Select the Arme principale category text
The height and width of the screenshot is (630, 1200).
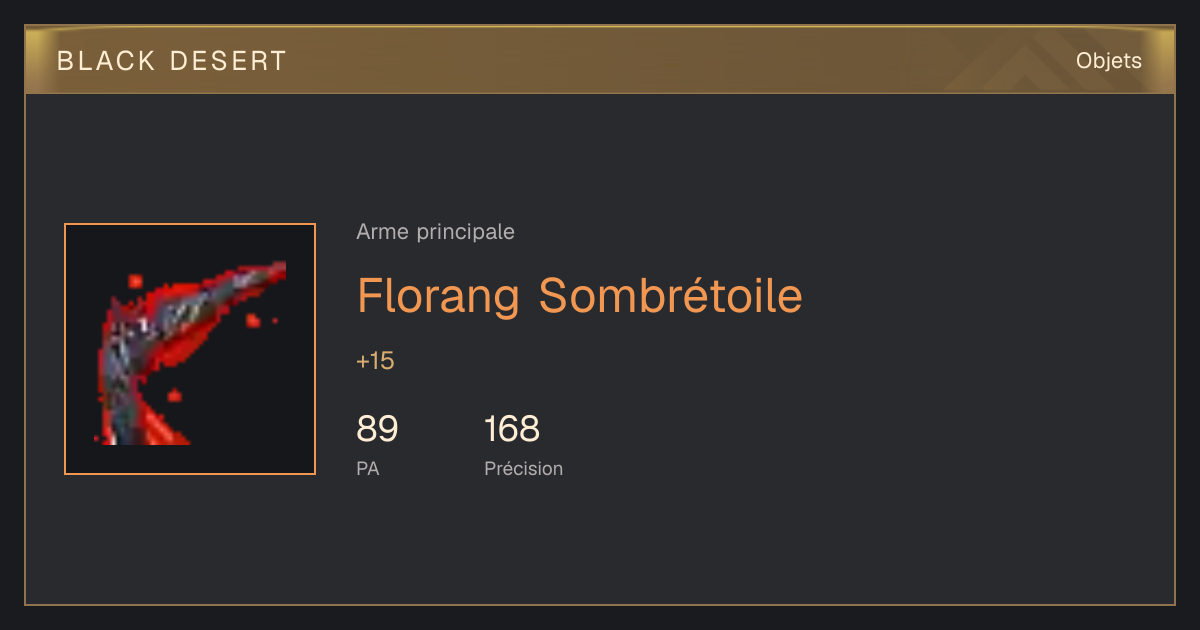click(x=435, y=232)
